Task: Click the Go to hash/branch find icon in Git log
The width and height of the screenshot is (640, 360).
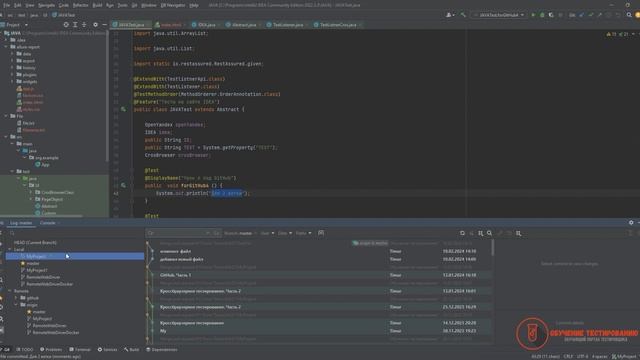Action: point(489,233)
